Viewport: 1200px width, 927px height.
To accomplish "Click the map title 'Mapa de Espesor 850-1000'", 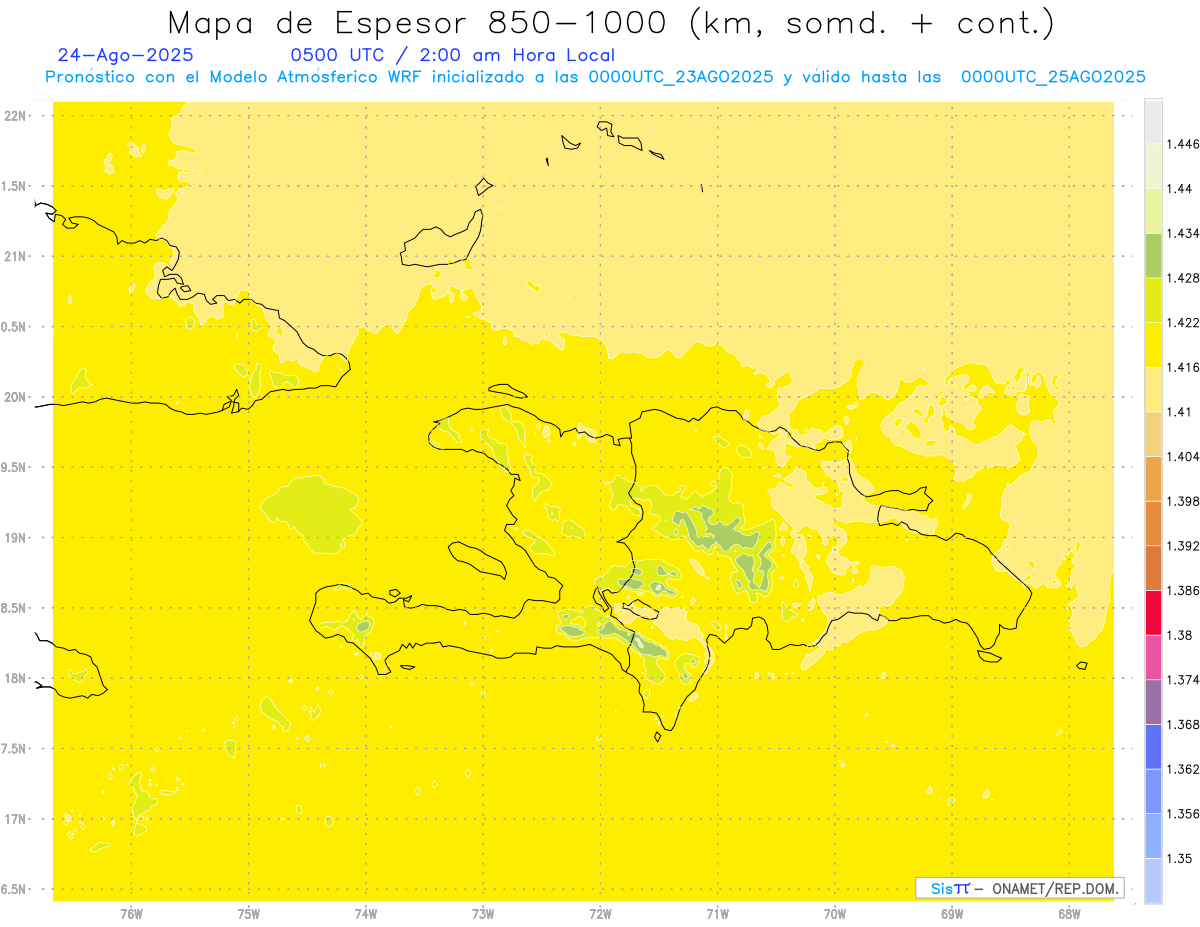I will pos(422,23).
